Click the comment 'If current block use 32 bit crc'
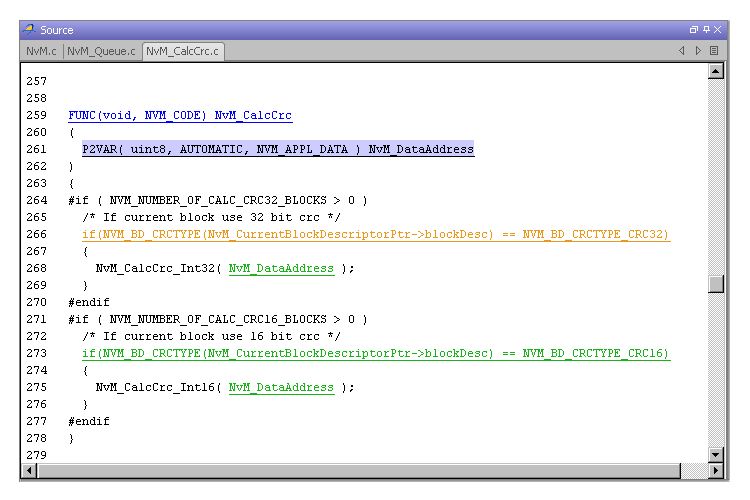This screenshot has height=500, width=750. pyautogui.click(x=211, y=218)
